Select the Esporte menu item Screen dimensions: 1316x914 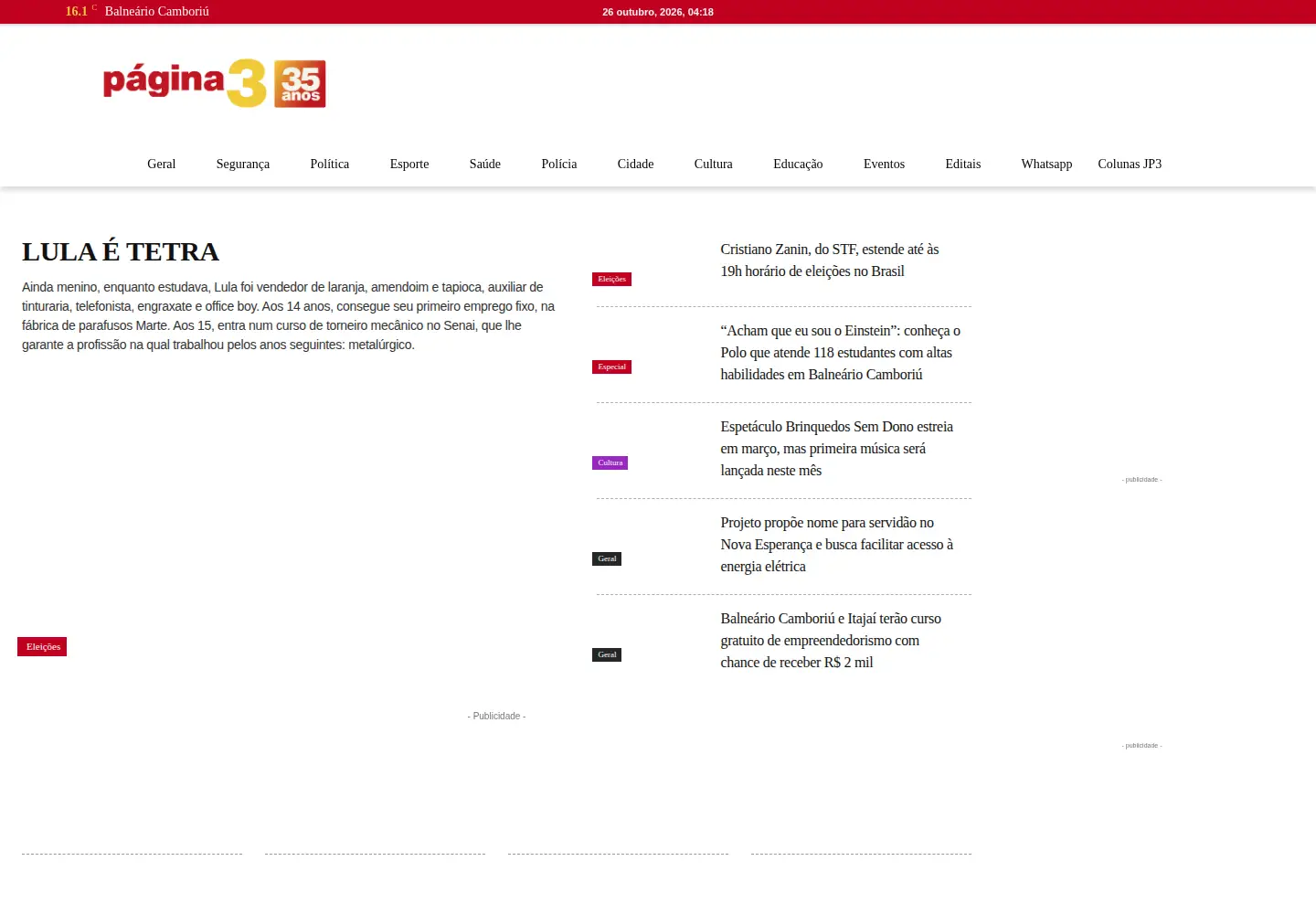click(409, 165)
